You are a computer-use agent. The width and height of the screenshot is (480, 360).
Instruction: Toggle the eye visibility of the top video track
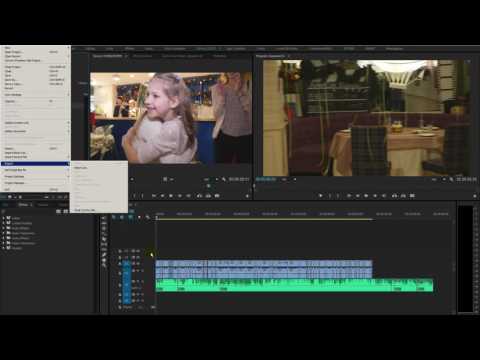click(x=138, y=251)
